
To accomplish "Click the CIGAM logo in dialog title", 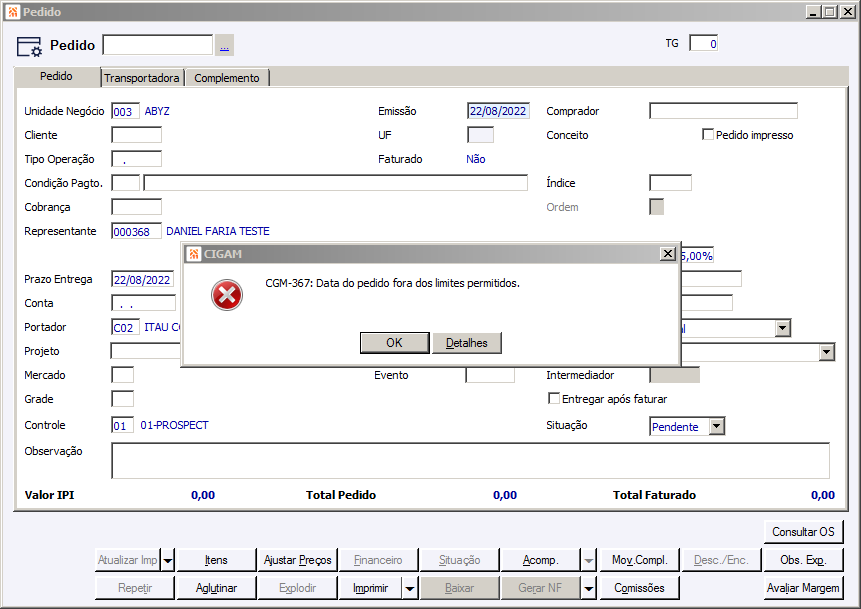I will (x=194, y=254).
